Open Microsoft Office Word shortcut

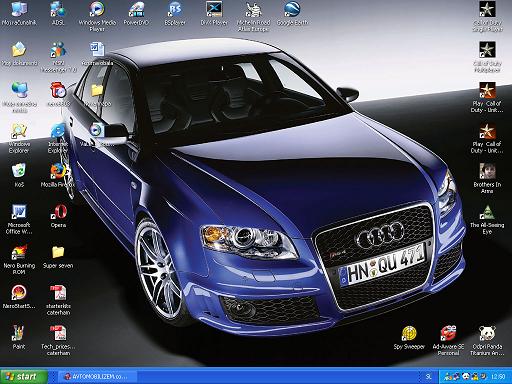click(x=19, y=219)
